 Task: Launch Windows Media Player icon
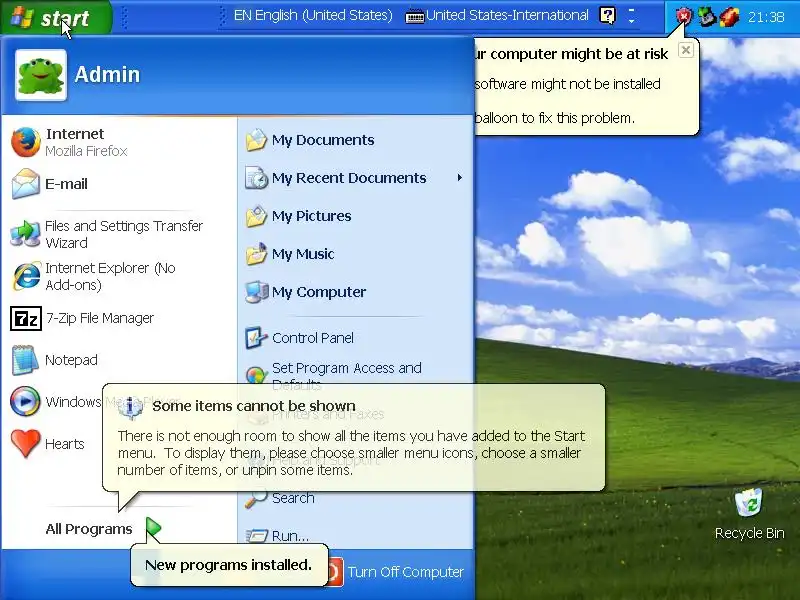pos(26,402)
